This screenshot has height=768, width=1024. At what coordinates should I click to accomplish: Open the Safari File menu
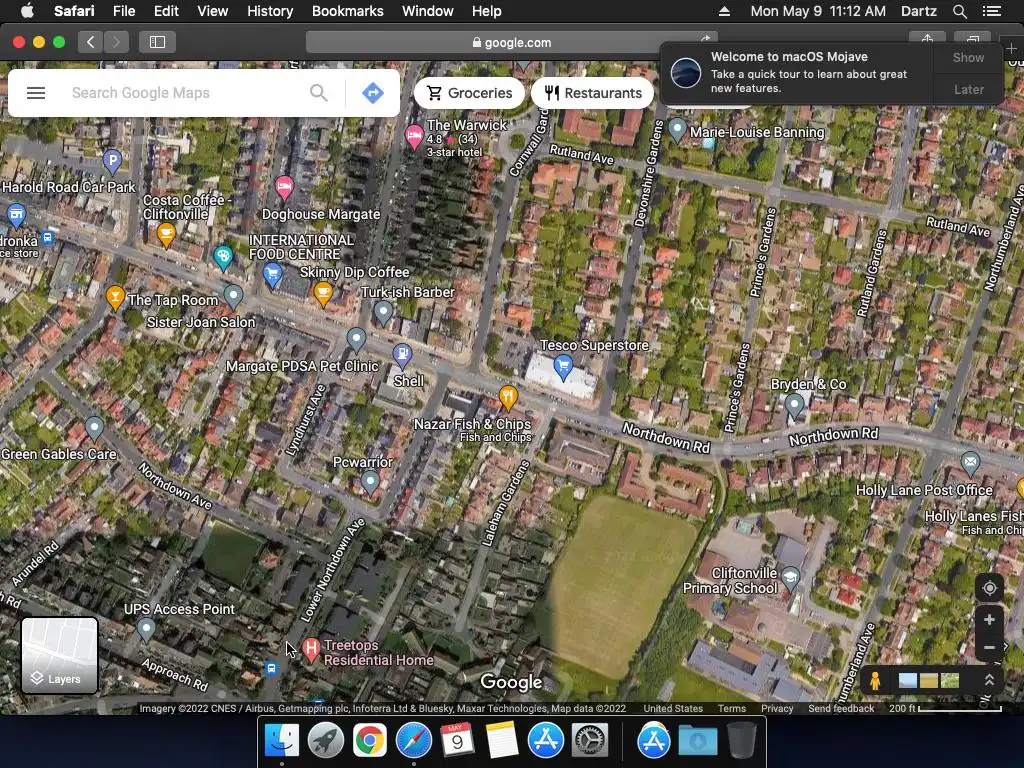click(123, 11)
